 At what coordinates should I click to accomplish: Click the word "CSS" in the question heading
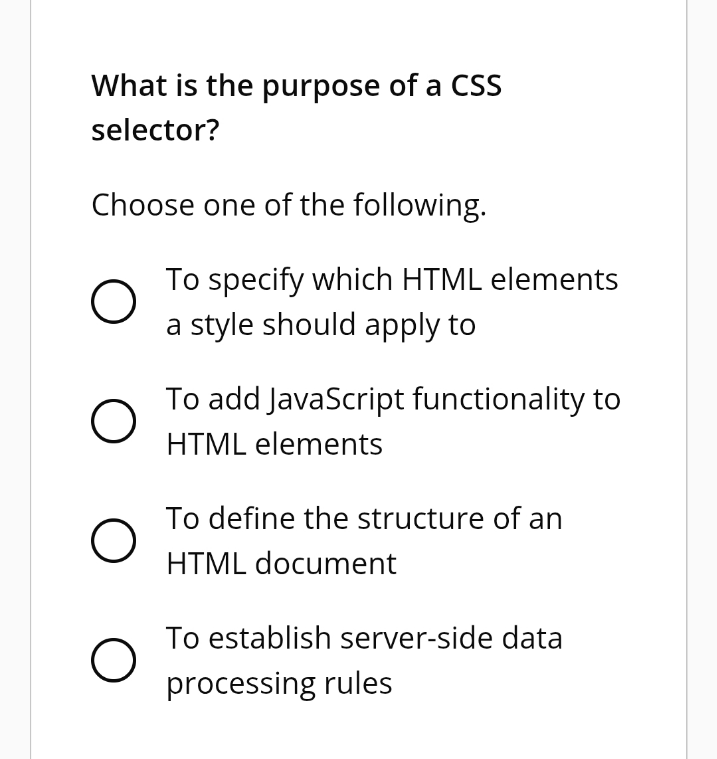click(476, 86)
